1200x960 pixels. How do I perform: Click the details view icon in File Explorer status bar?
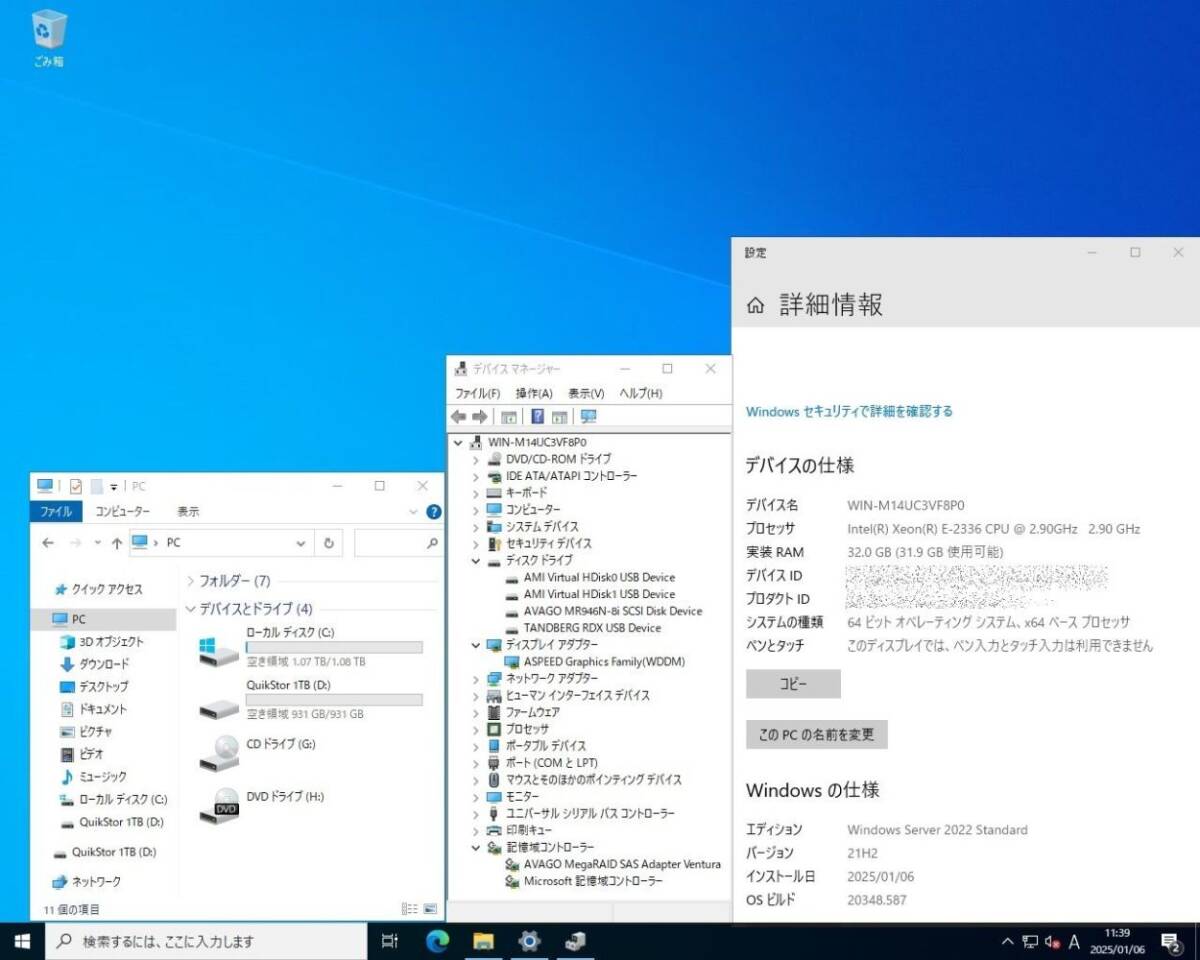point(409,909)
